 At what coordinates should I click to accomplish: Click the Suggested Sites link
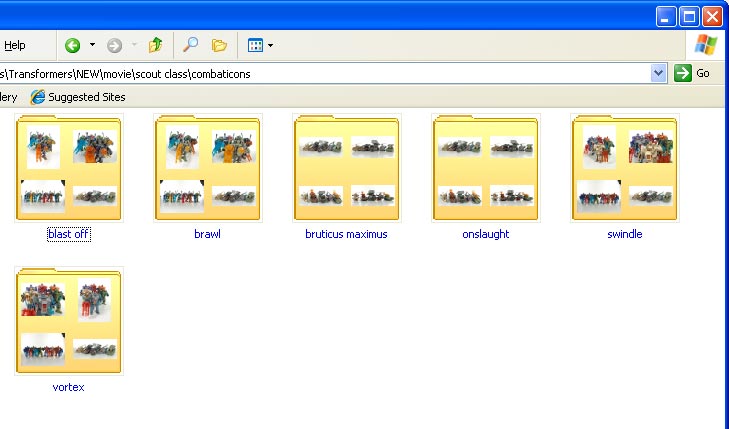[x=78, y=97]
